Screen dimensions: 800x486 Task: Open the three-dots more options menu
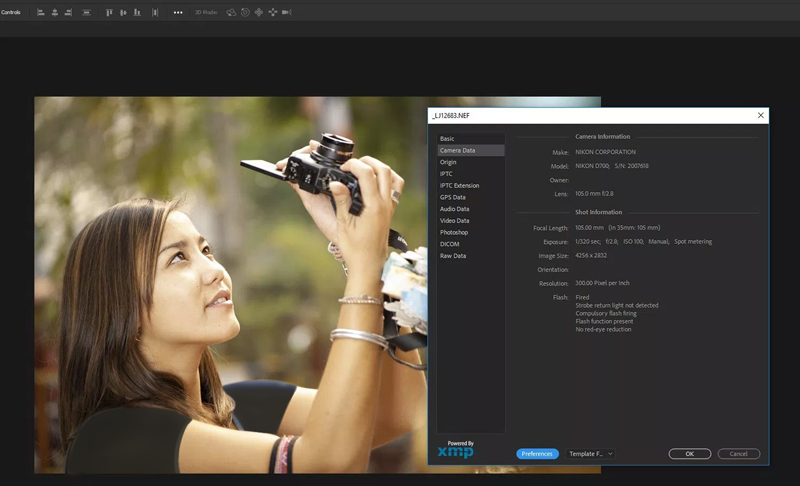178,13
